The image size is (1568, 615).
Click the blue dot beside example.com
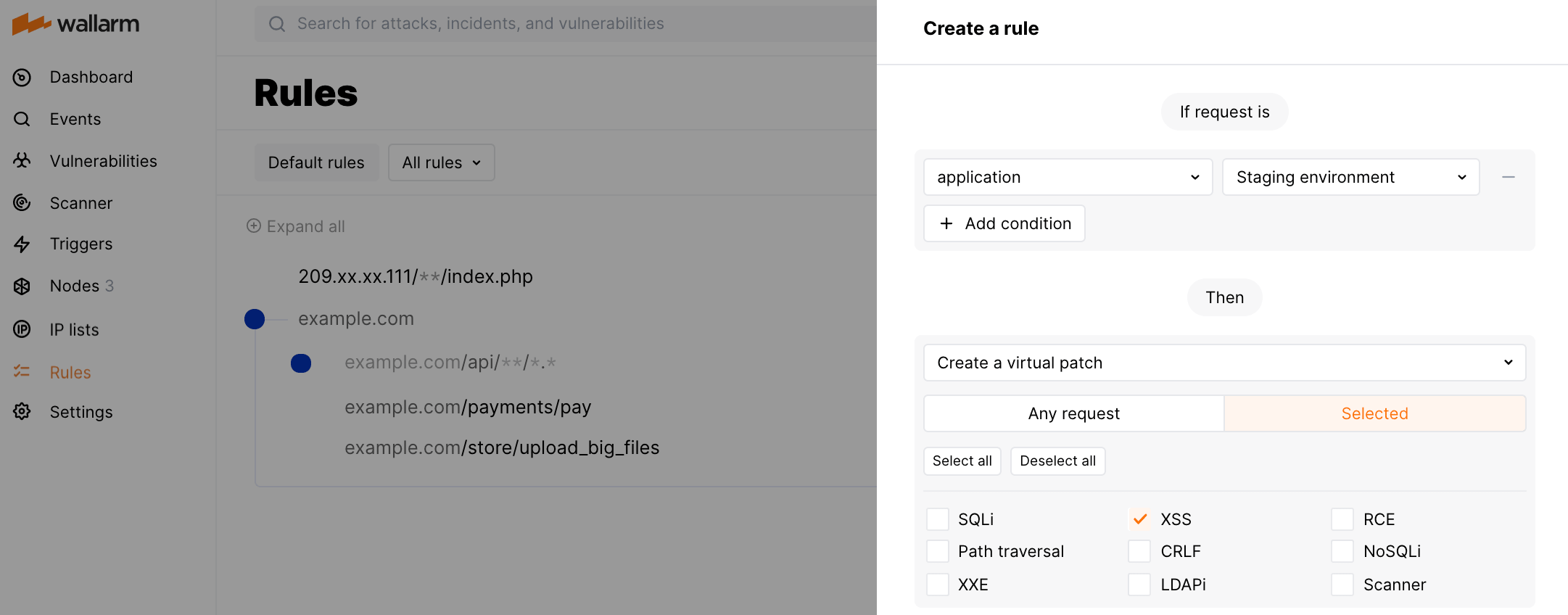(x=255, y=319)
